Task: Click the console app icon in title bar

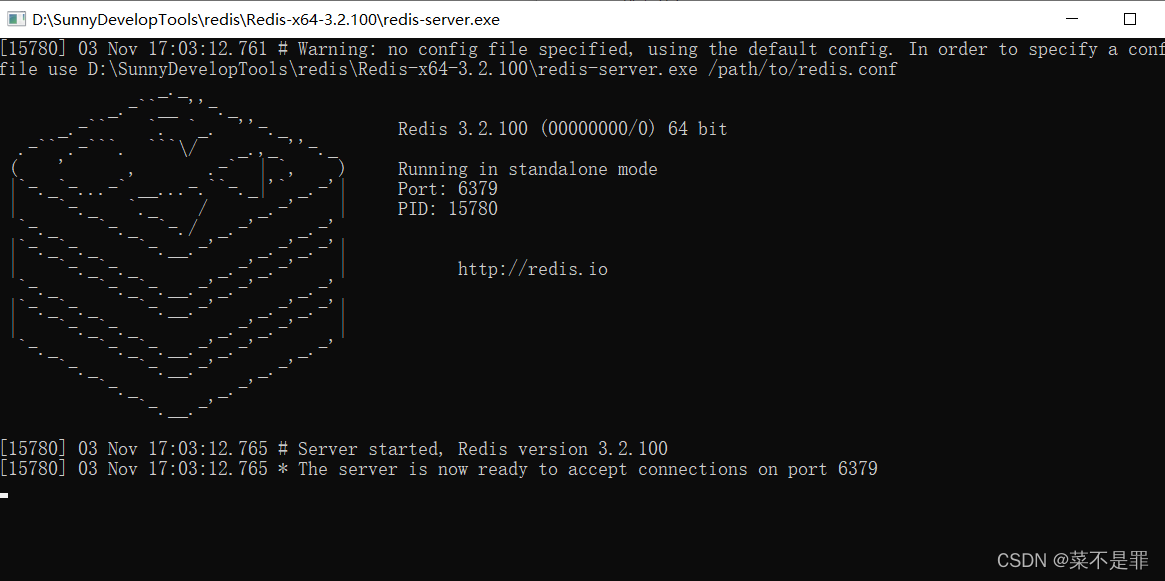Action: coord(16,19)
